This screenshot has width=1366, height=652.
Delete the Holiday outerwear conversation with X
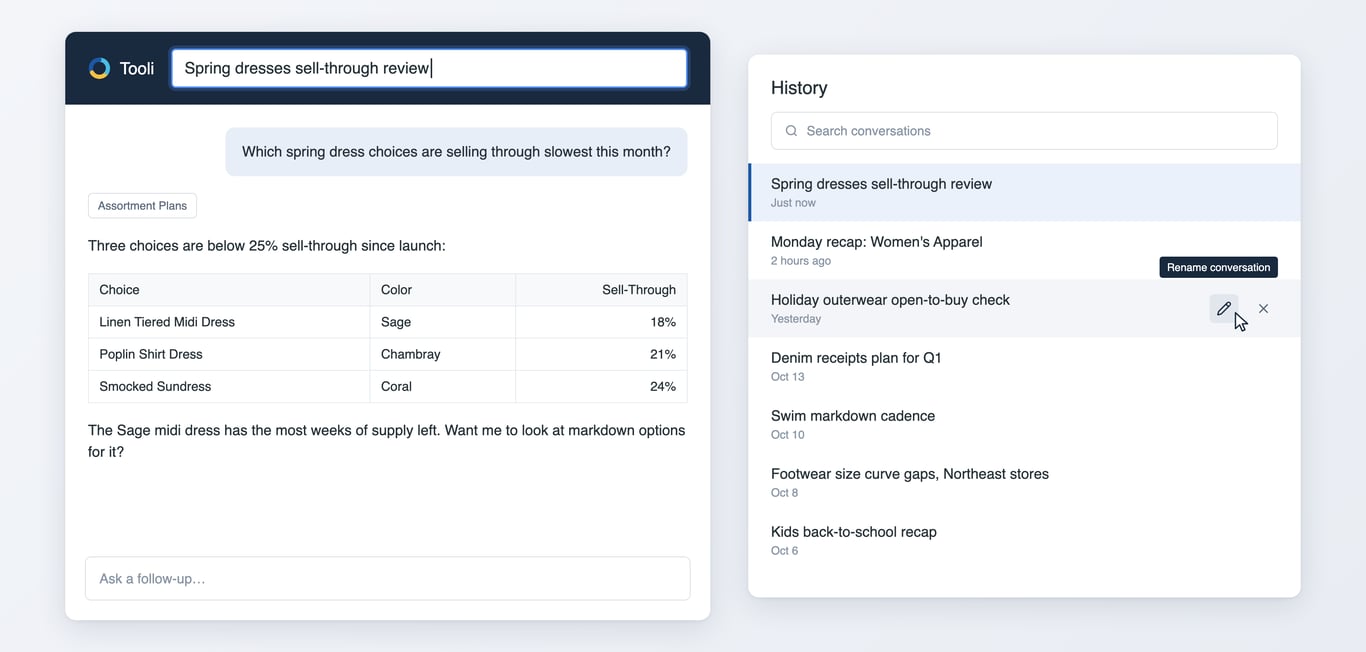tap(1263, 309)
